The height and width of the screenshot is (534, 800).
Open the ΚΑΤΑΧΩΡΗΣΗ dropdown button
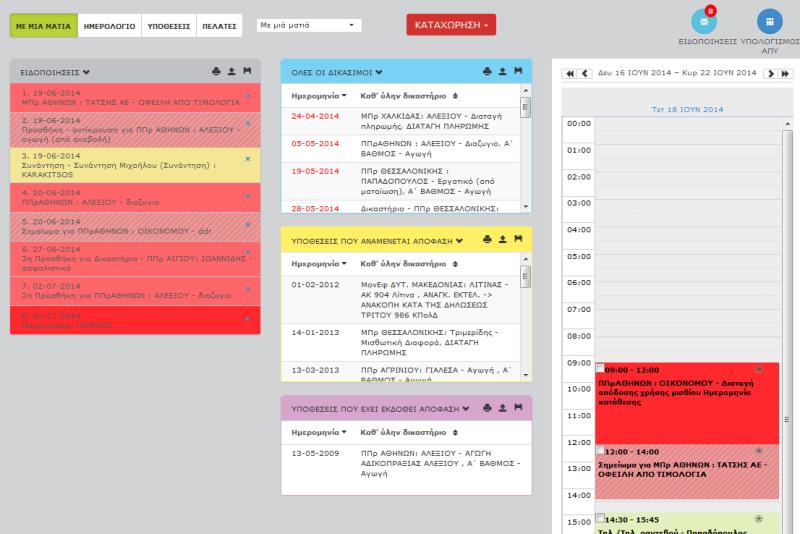[x=451, y=24]
